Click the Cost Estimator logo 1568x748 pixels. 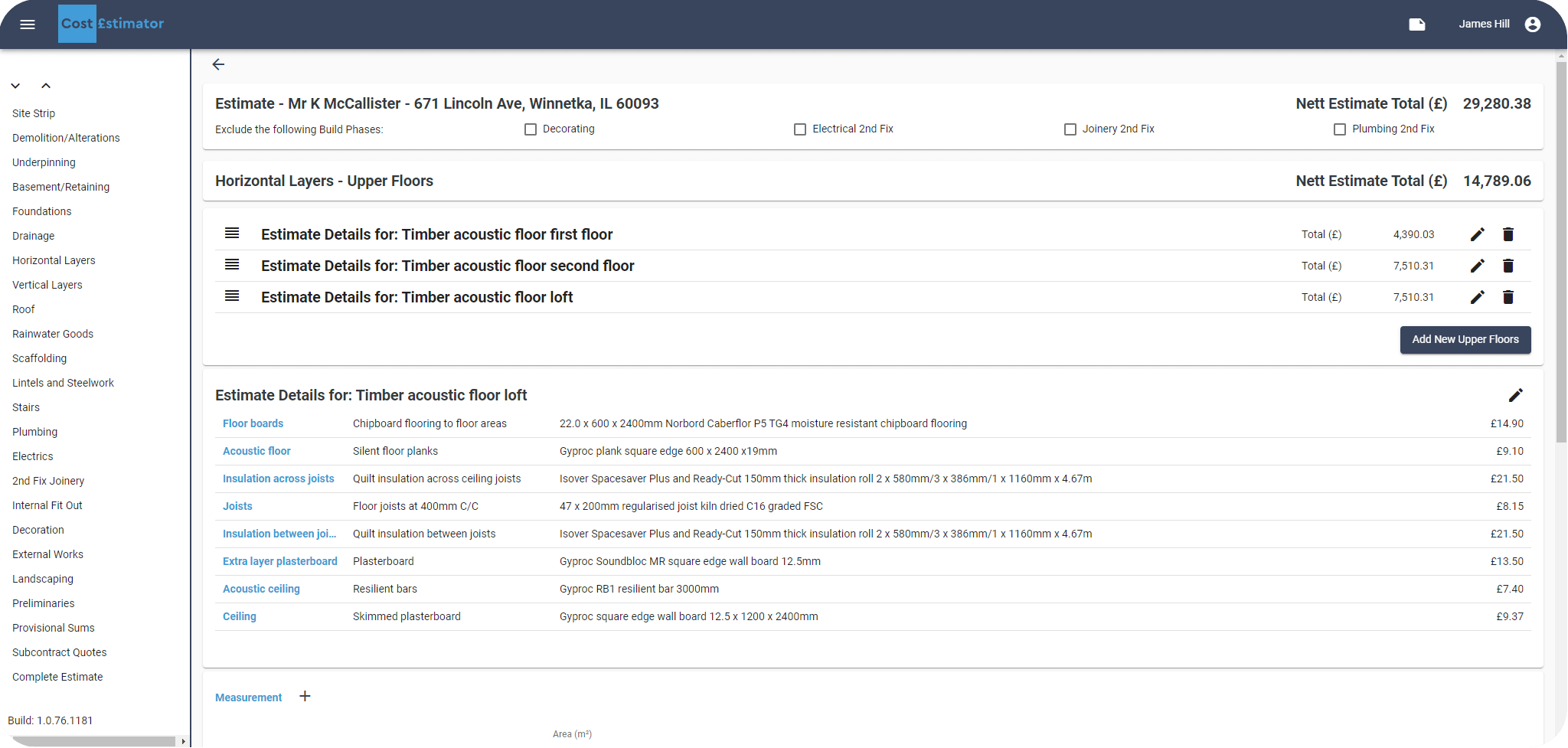(113, 24)
